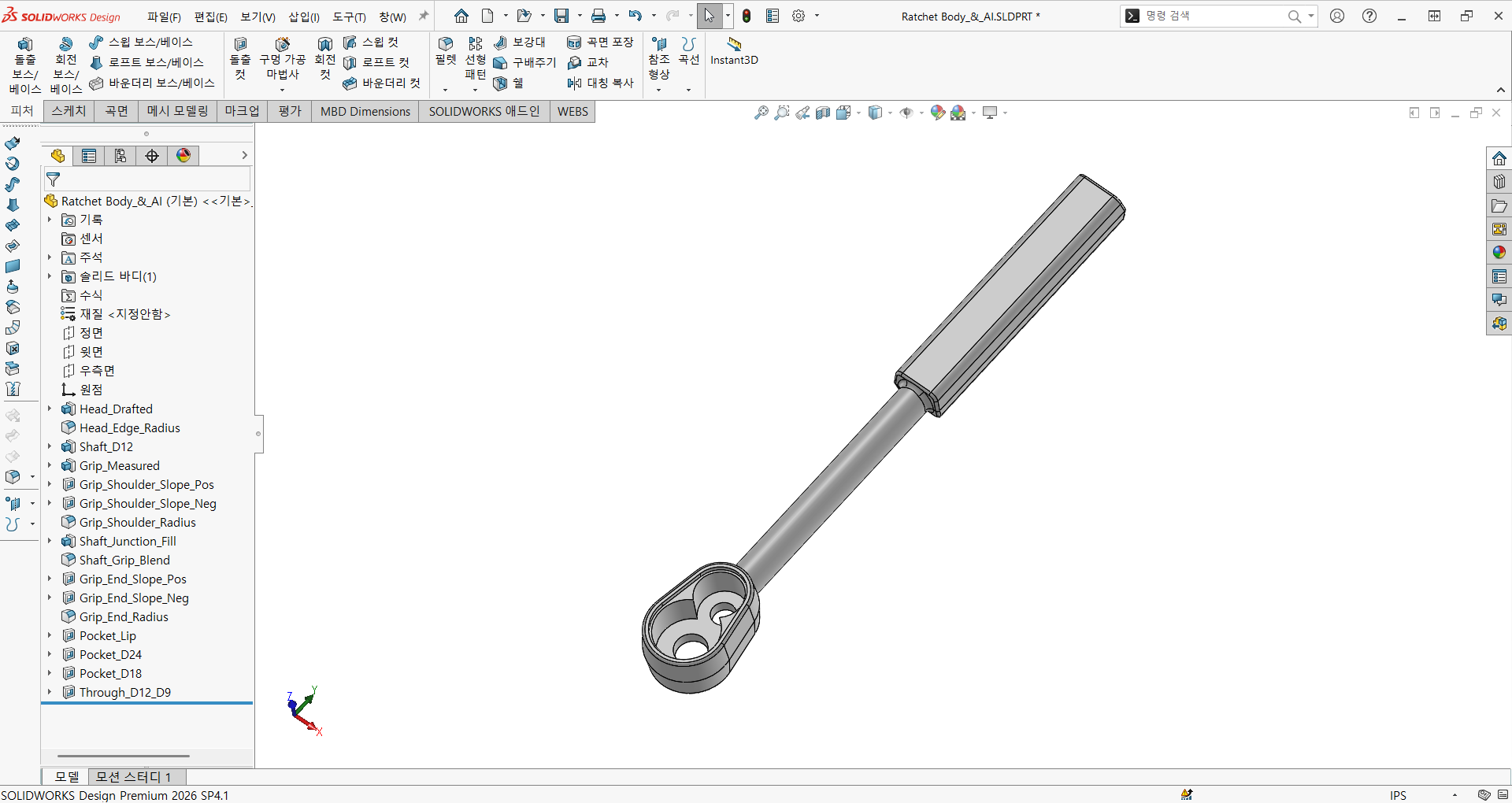Viewport: 1512px width, 803px height.
Task: Switch to the PropertyManager tab icon
Action: tap(89, 156)
